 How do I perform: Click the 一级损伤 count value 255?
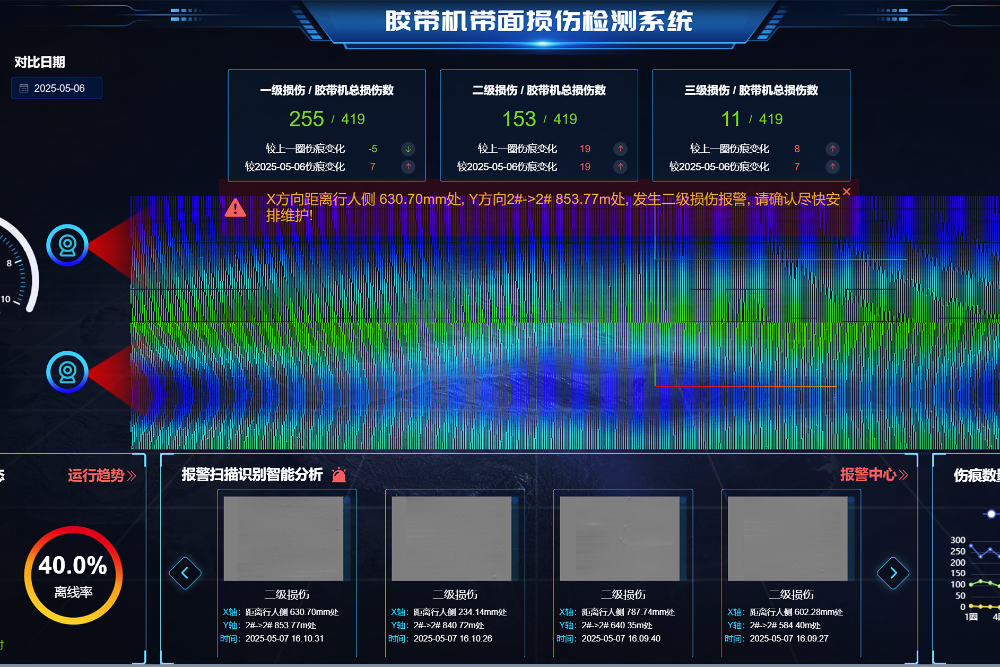tap(306, 119)
